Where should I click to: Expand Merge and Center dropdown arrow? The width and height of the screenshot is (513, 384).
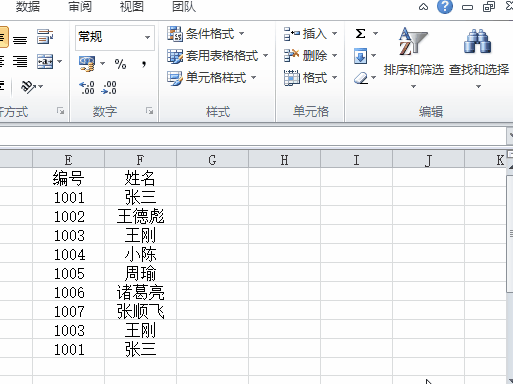pos(60,62)
